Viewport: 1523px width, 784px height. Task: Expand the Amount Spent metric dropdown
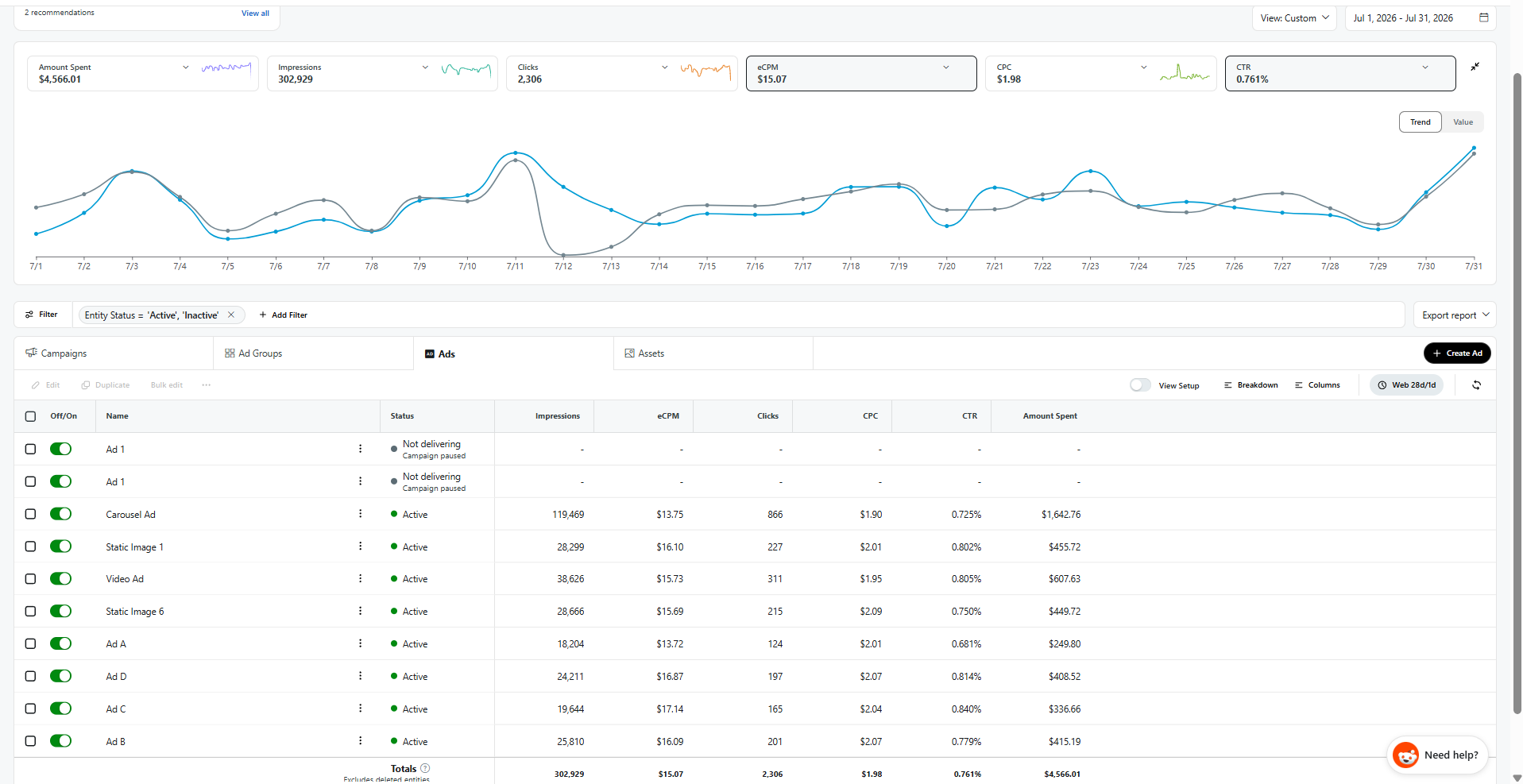[185, 68]
